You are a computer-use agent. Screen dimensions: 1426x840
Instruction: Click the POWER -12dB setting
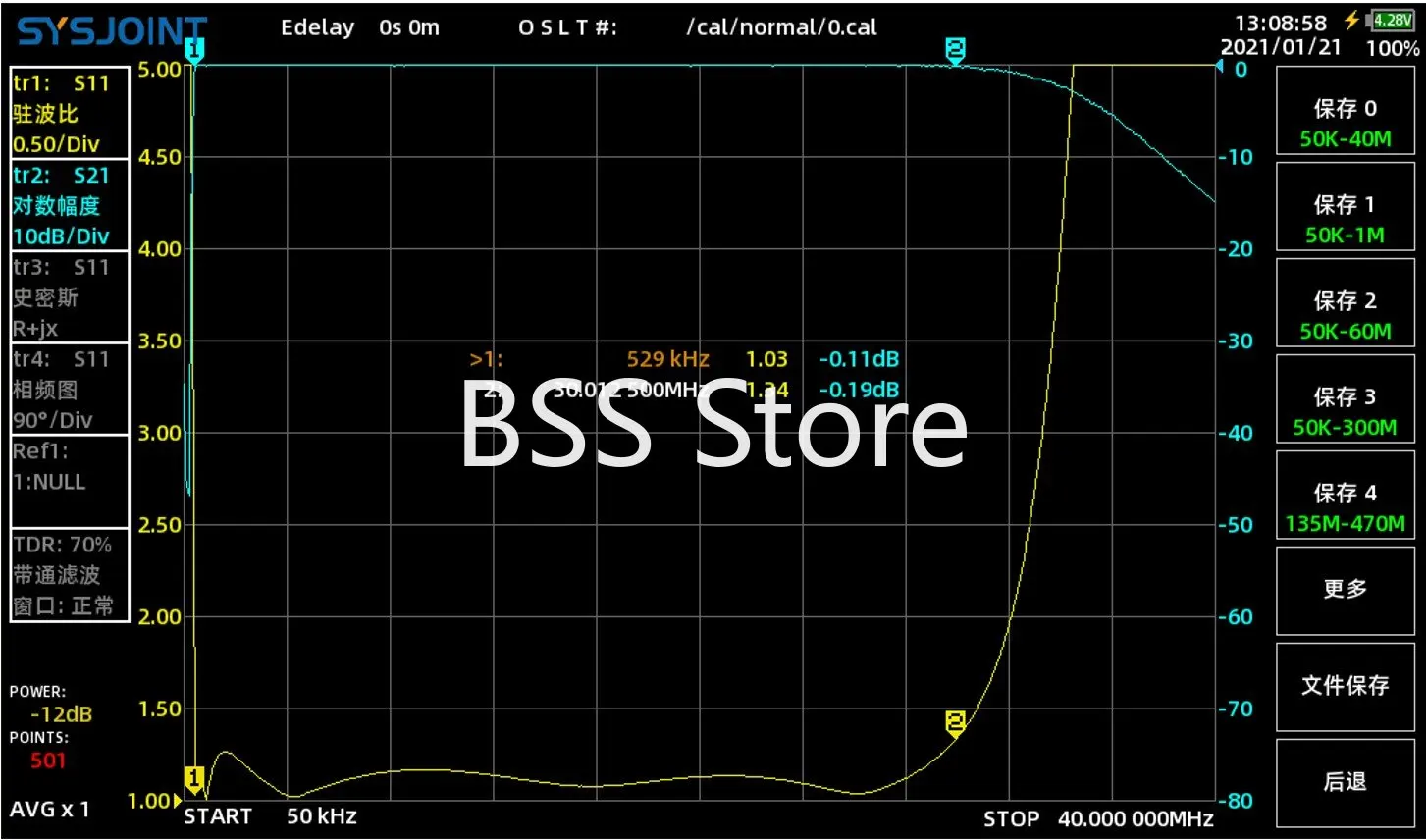(51, 704)
